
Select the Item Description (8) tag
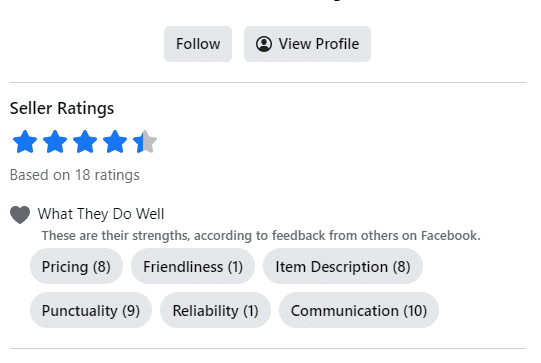coord(343,266)
